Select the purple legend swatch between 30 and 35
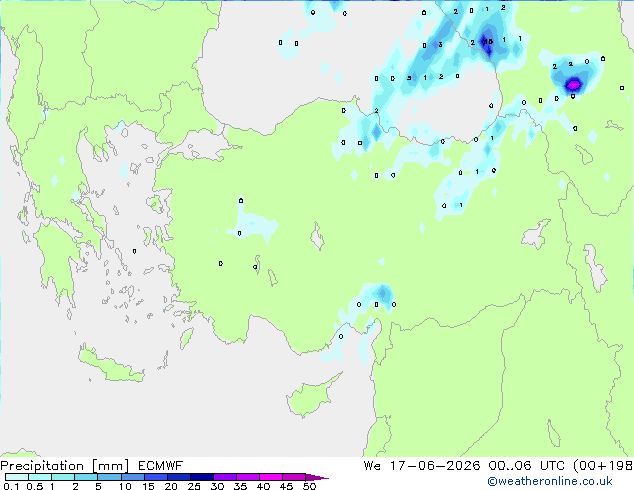Viewport: 634px width, 490px height. (x=225, y=477)
